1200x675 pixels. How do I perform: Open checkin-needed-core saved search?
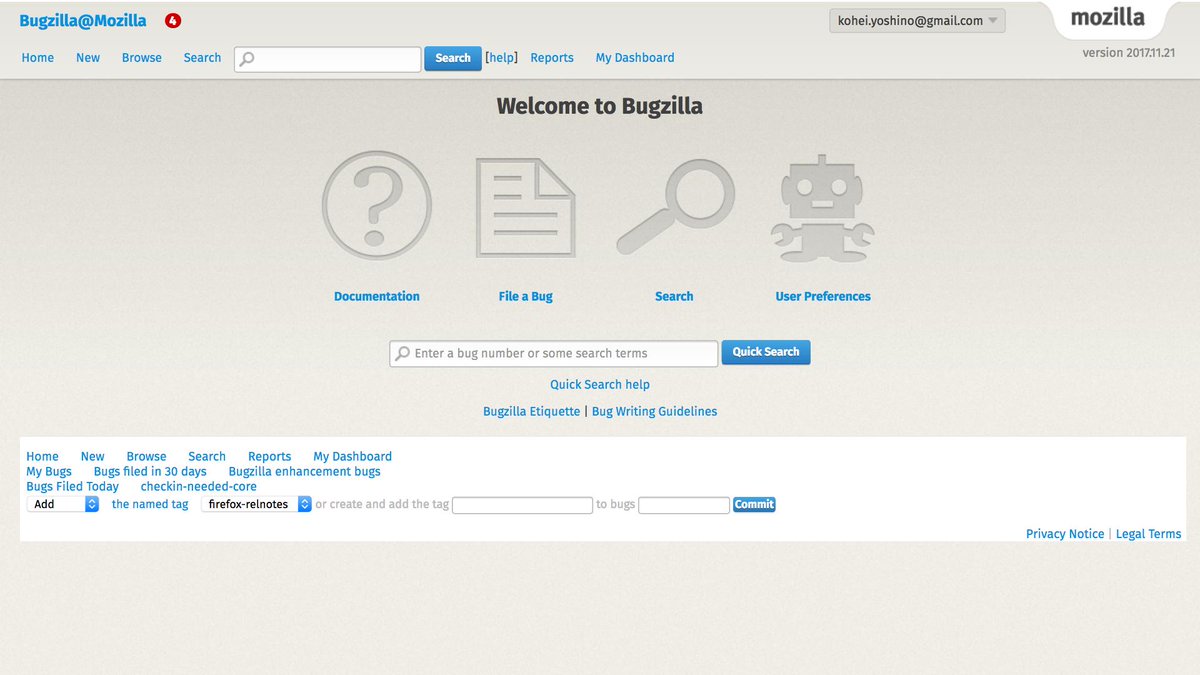pos(199,486)
